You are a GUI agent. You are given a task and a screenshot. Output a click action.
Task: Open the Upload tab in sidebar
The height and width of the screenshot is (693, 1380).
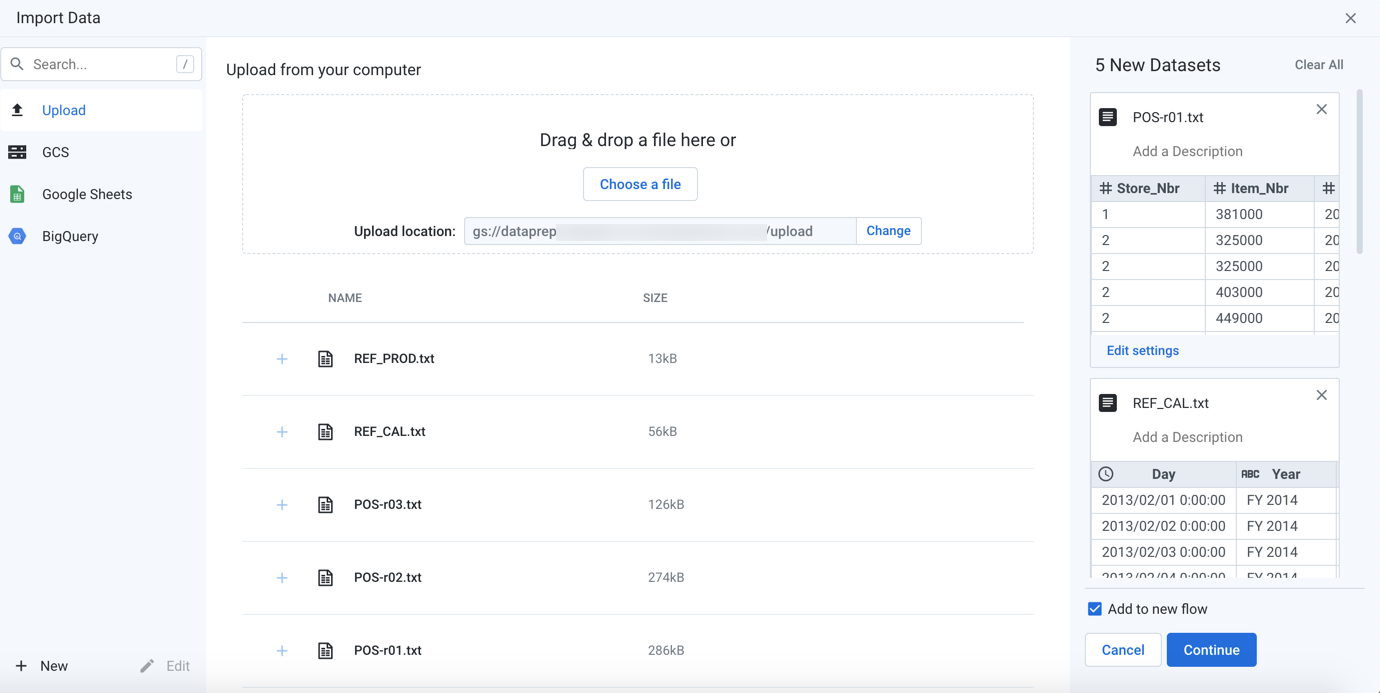(x=64, y=111)
